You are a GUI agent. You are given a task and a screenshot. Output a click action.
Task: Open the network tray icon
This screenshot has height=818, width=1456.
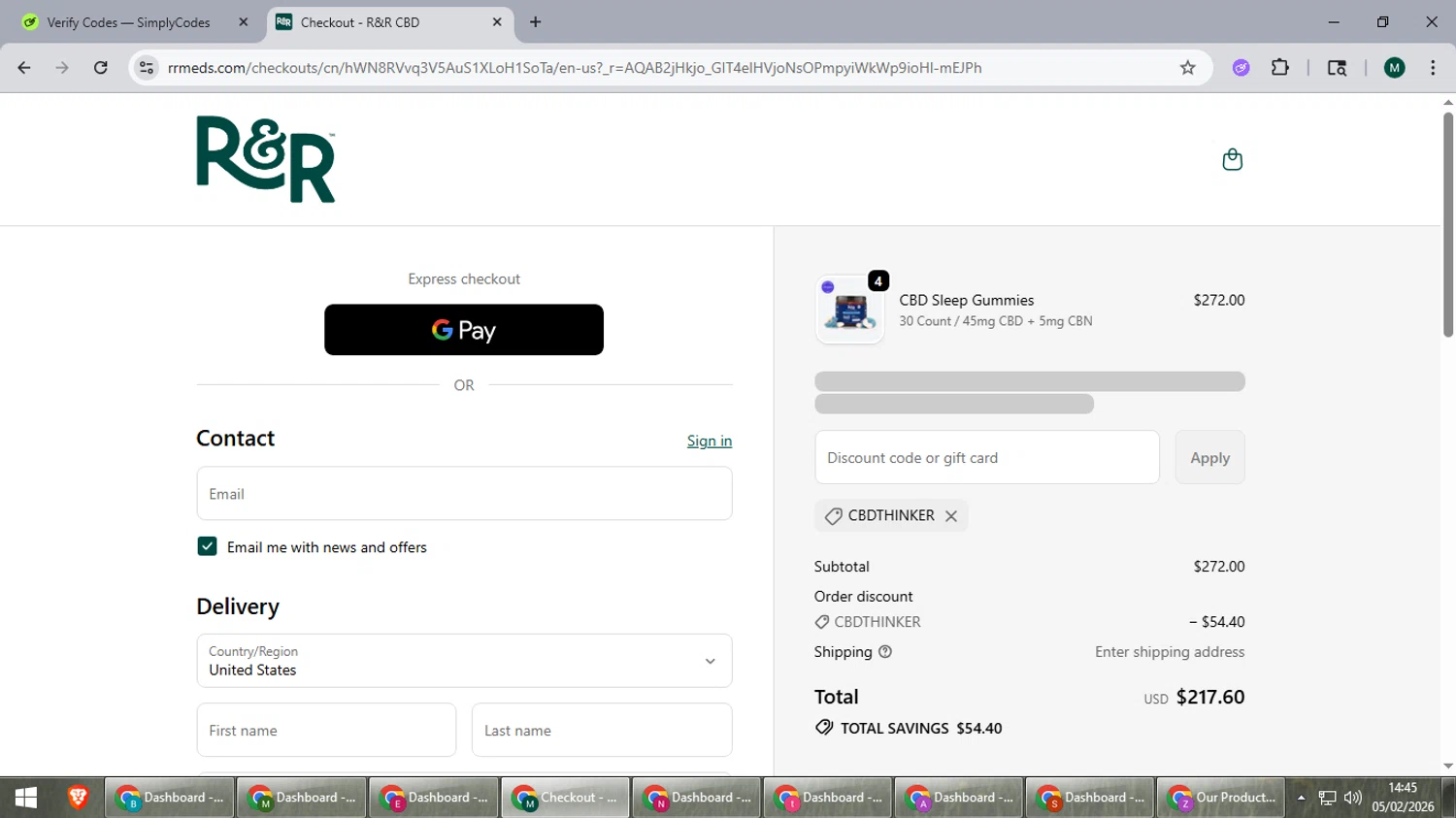(x=1327, y=798)
